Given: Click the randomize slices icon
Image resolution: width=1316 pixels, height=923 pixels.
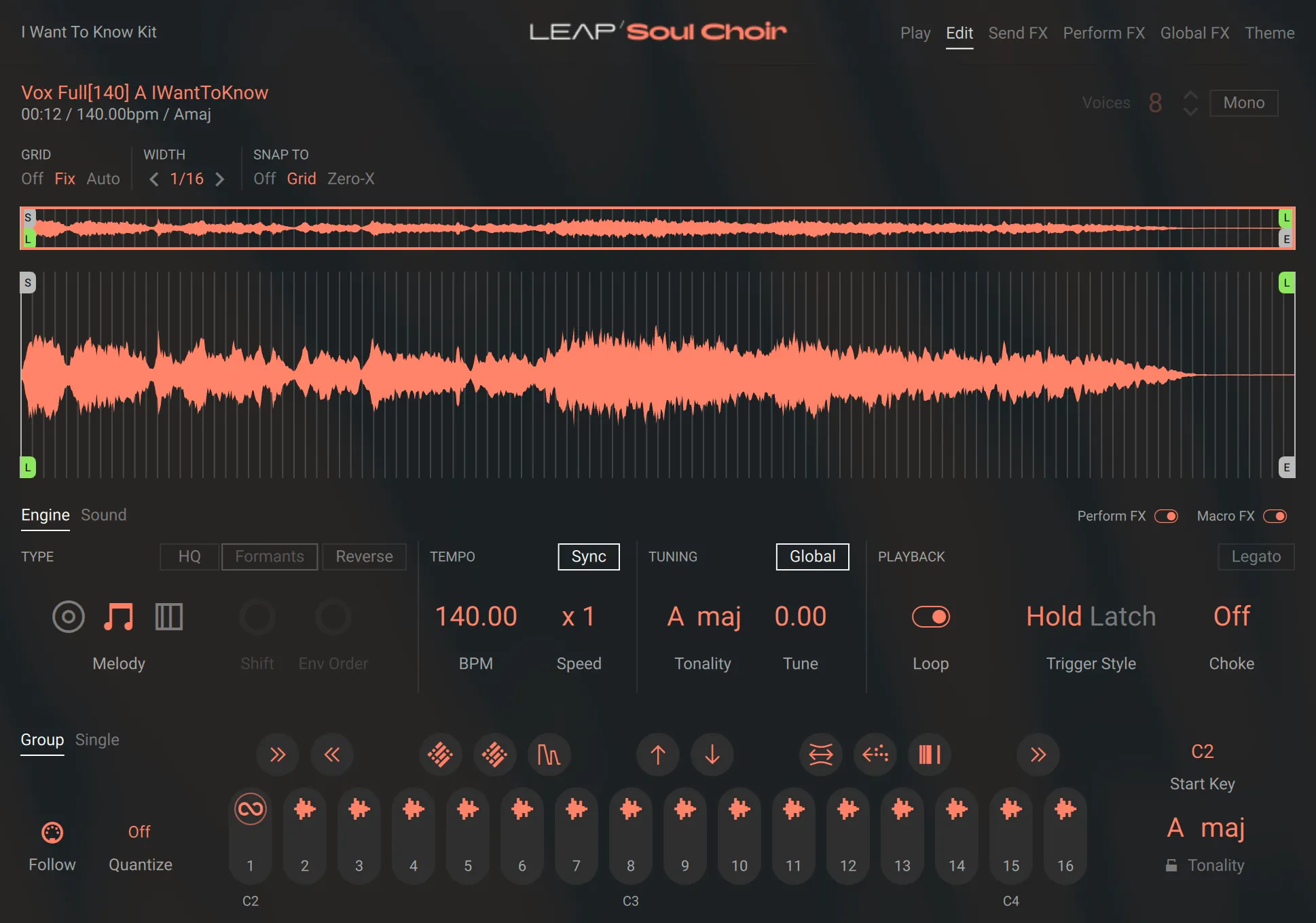Looking at the screenshot, I should (440, 755).
